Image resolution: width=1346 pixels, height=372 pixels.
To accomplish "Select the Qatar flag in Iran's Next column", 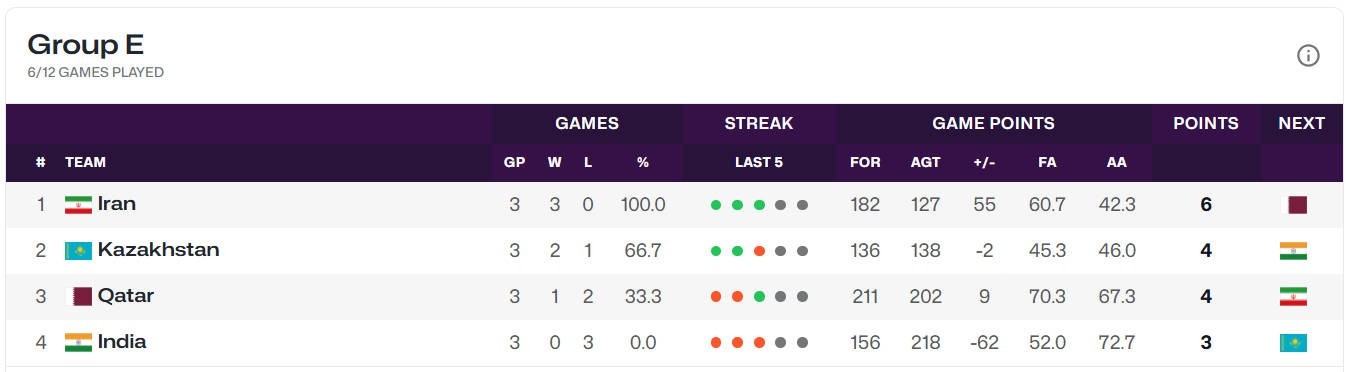I will tap(1294, 205).
